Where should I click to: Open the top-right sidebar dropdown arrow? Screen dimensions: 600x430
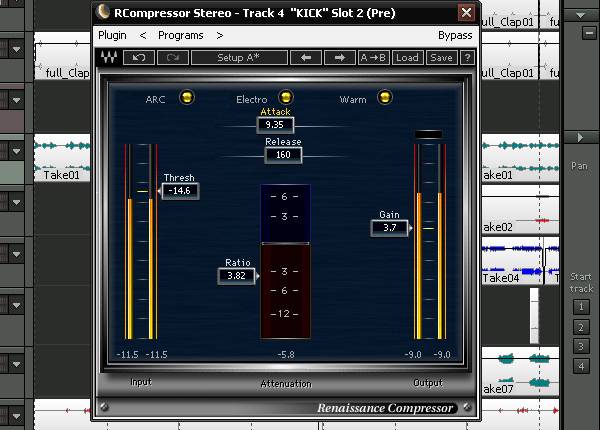pyautogui.click(x=580, y=15)
